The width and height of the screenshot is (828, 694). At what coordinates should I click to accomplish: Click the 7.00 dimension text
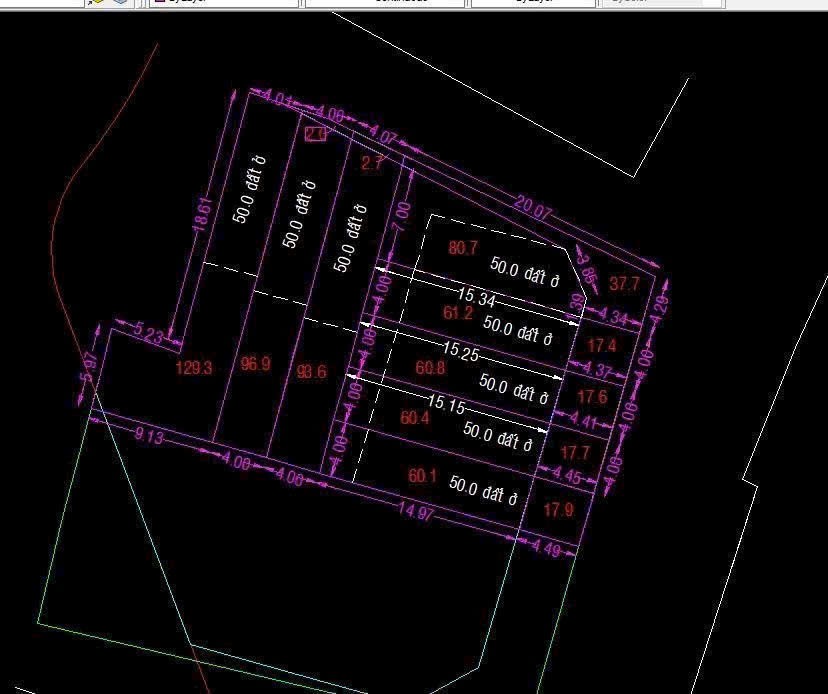point(402,217)
